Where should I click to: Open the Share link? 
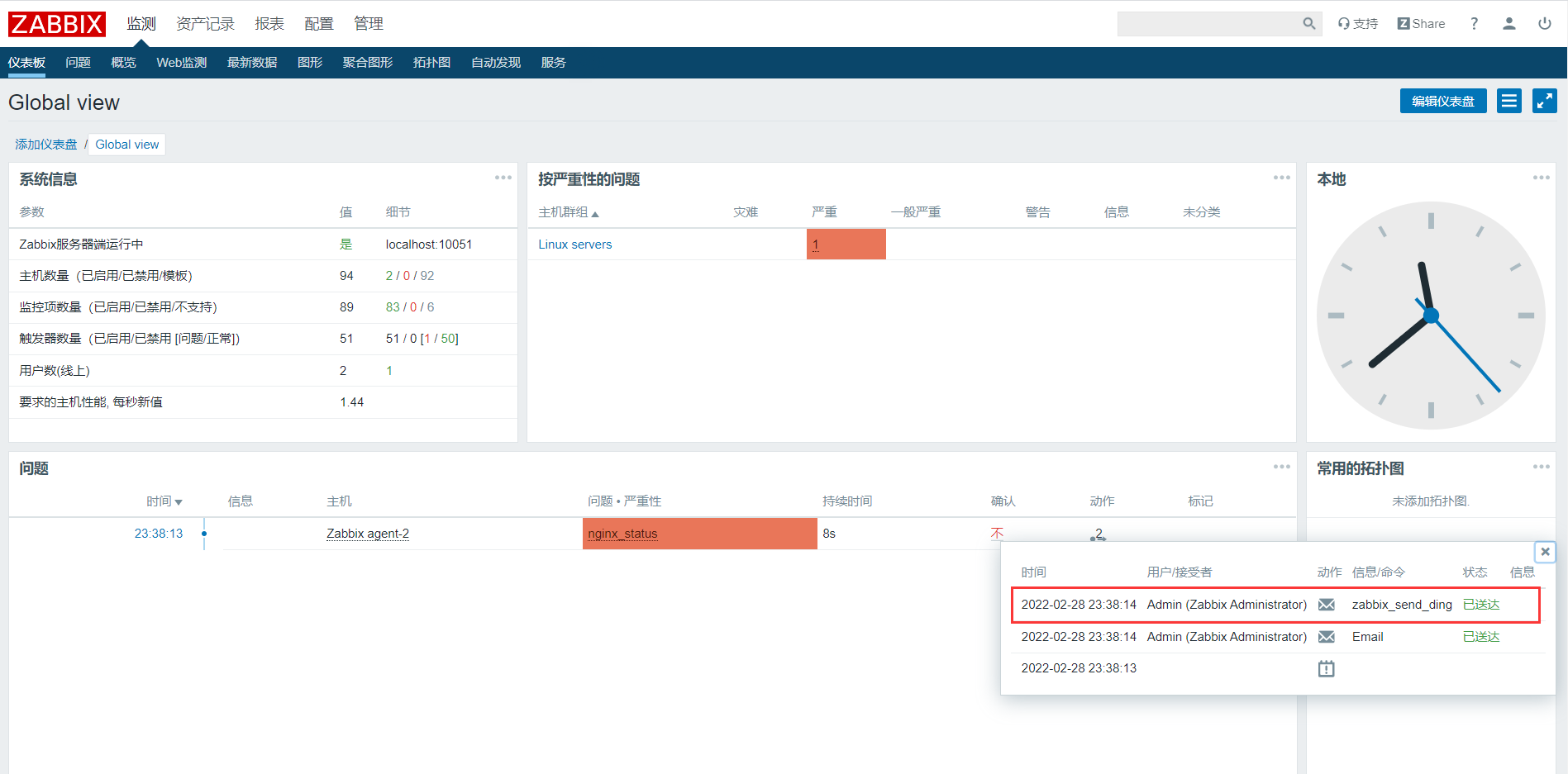pos(1421,24)
